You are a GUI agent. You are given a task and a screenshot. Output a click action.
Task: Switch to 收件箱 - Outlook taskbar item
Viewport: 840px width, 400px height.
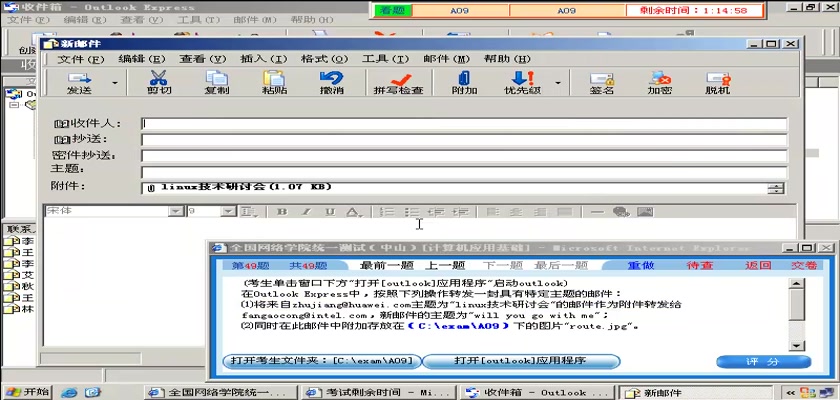point(536,393)
